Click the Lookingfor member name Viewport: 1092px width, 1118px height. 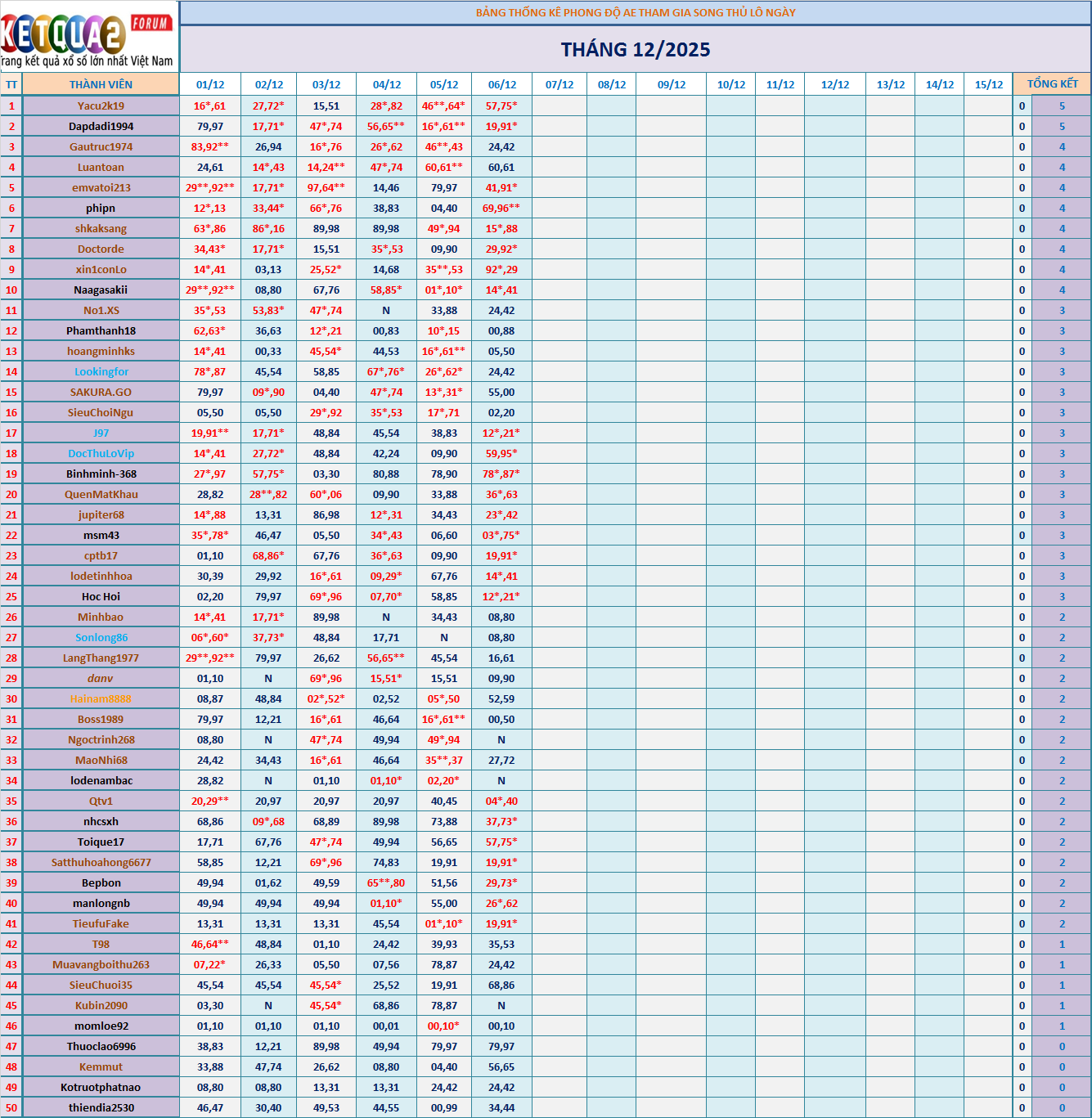point(101,371)
